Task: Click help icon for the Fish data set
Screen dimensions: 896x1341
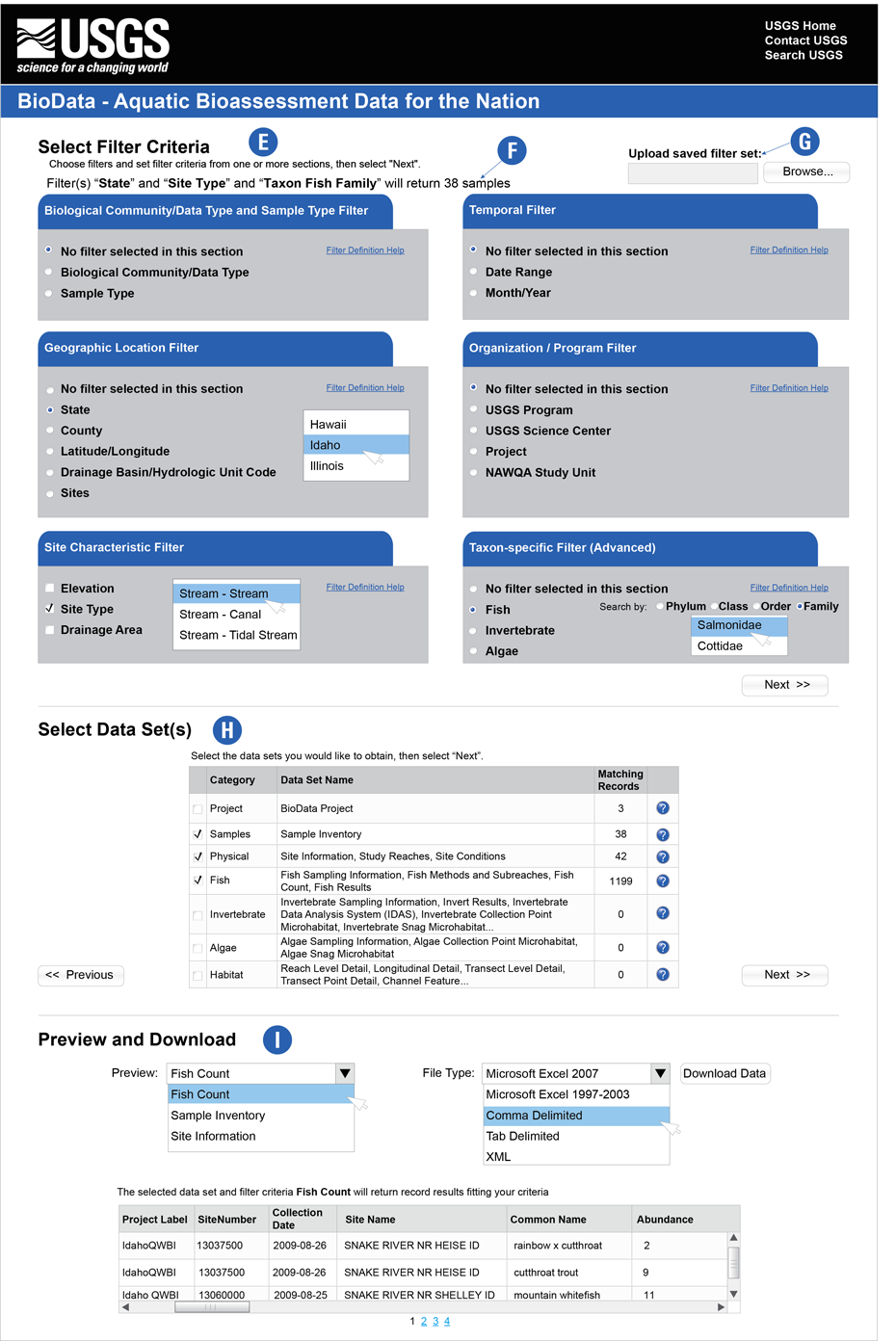Action: tap(662, 881)
